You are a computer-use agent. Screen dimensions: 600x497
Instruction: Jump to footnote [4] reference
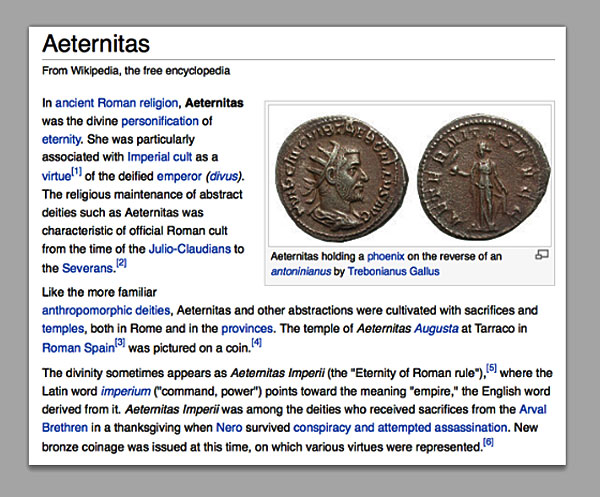click(x=256, y=342)
